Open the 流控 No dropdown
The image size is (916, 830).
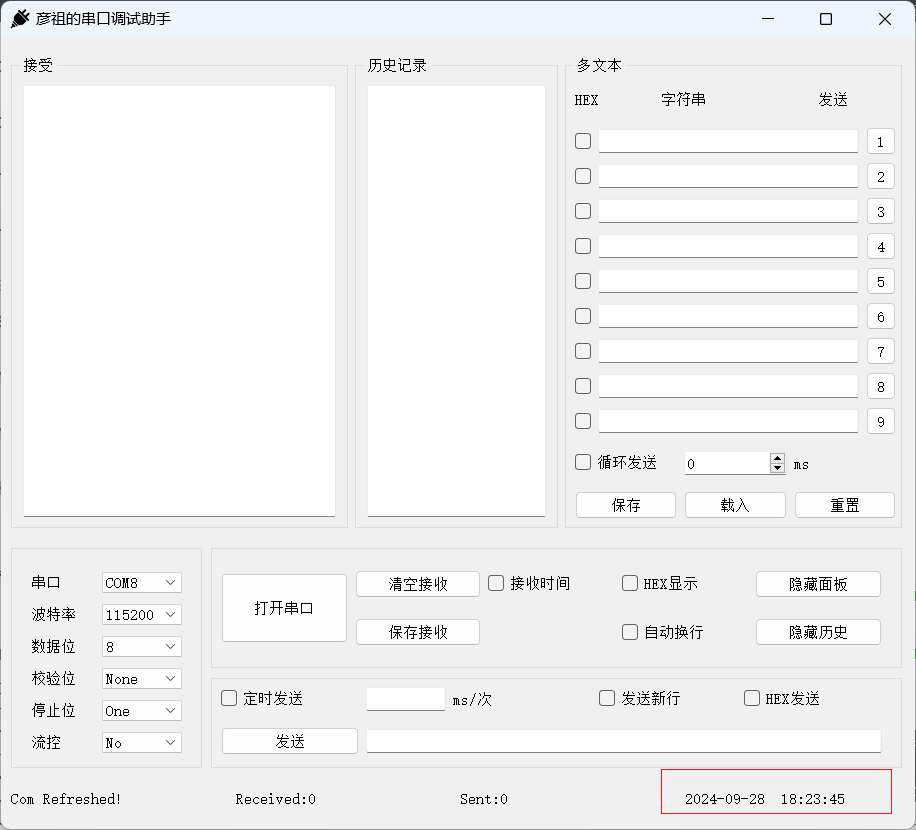pos(141,744)
